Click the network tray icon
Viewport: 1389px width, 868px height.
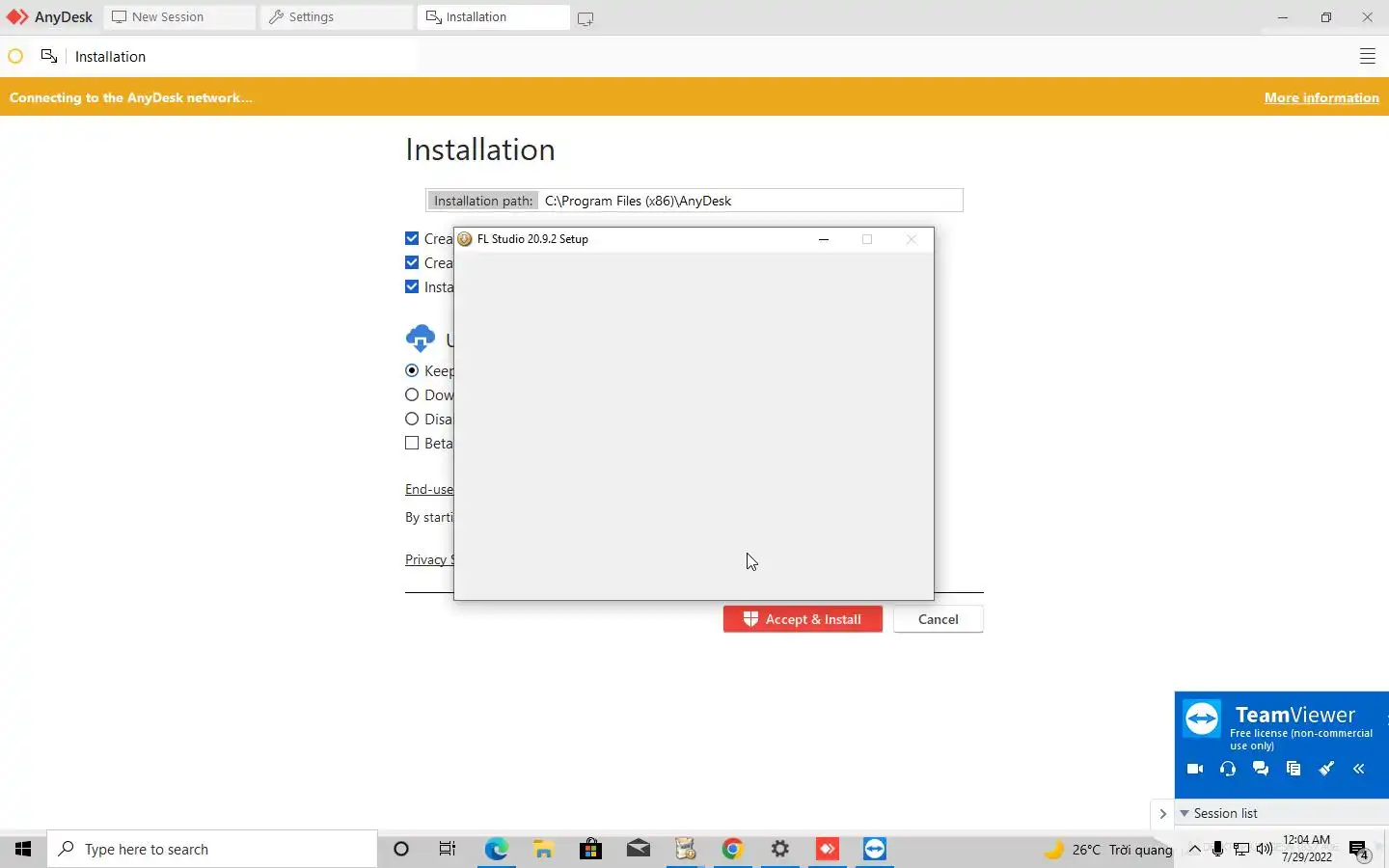[1241, 849]
